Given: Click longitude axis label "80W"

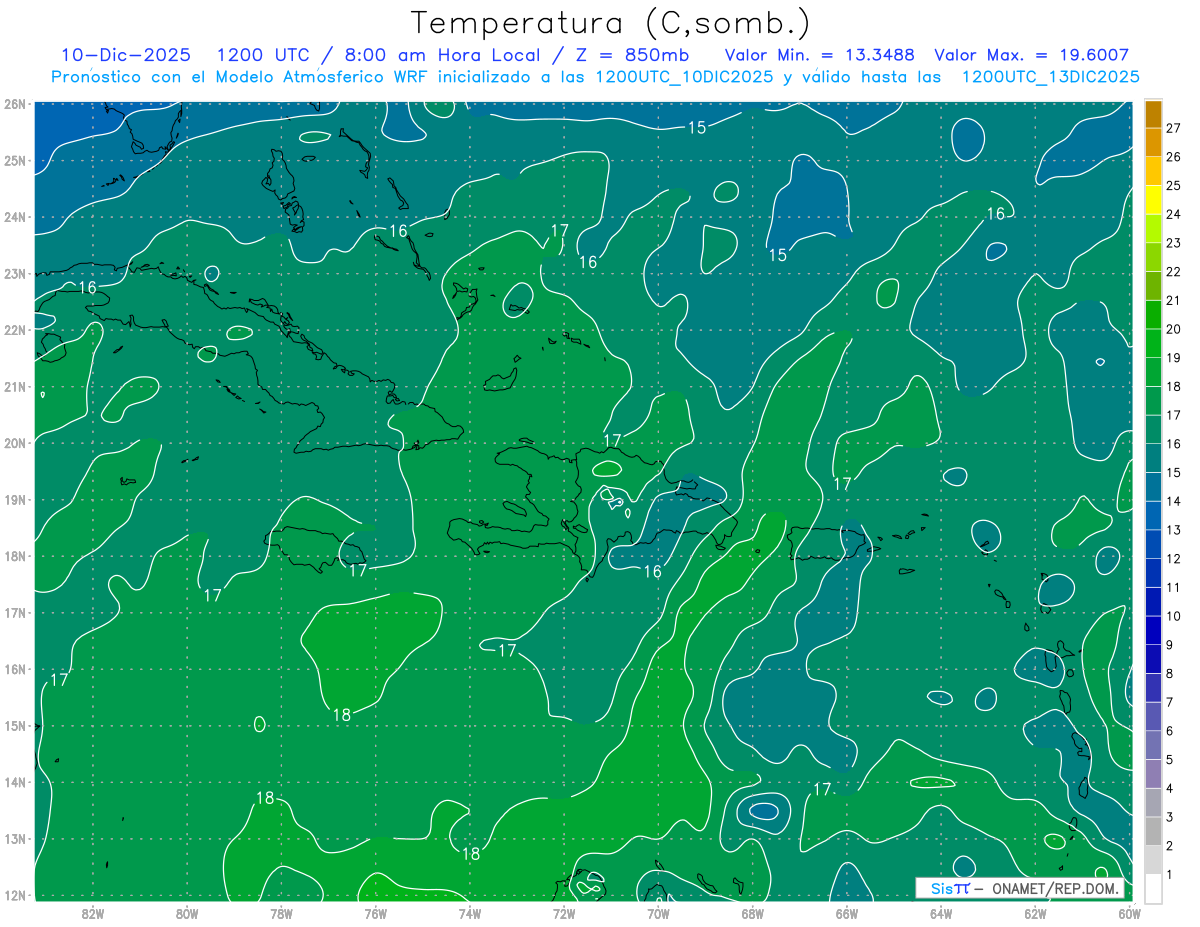Looking at the screenshot, I should (186, 913).
